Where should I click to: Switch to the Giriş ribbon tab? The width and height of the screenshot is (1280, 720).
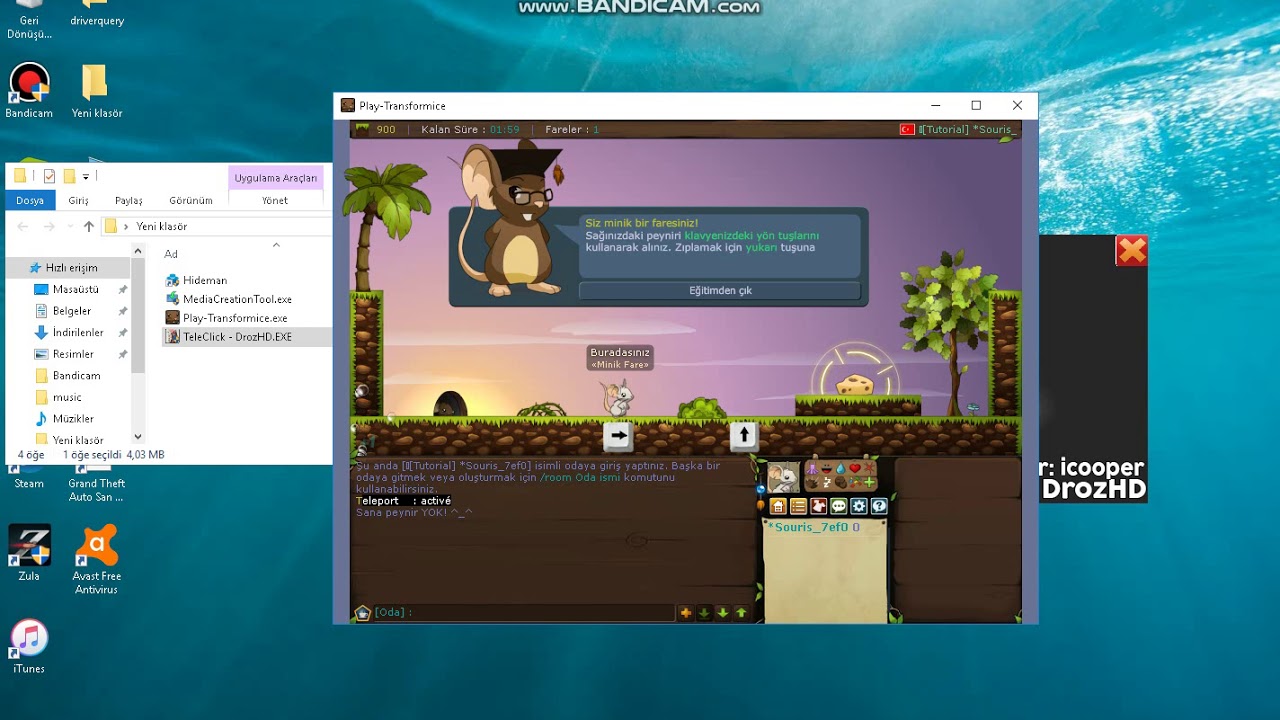pyautogui.click(x=78, y=200)
